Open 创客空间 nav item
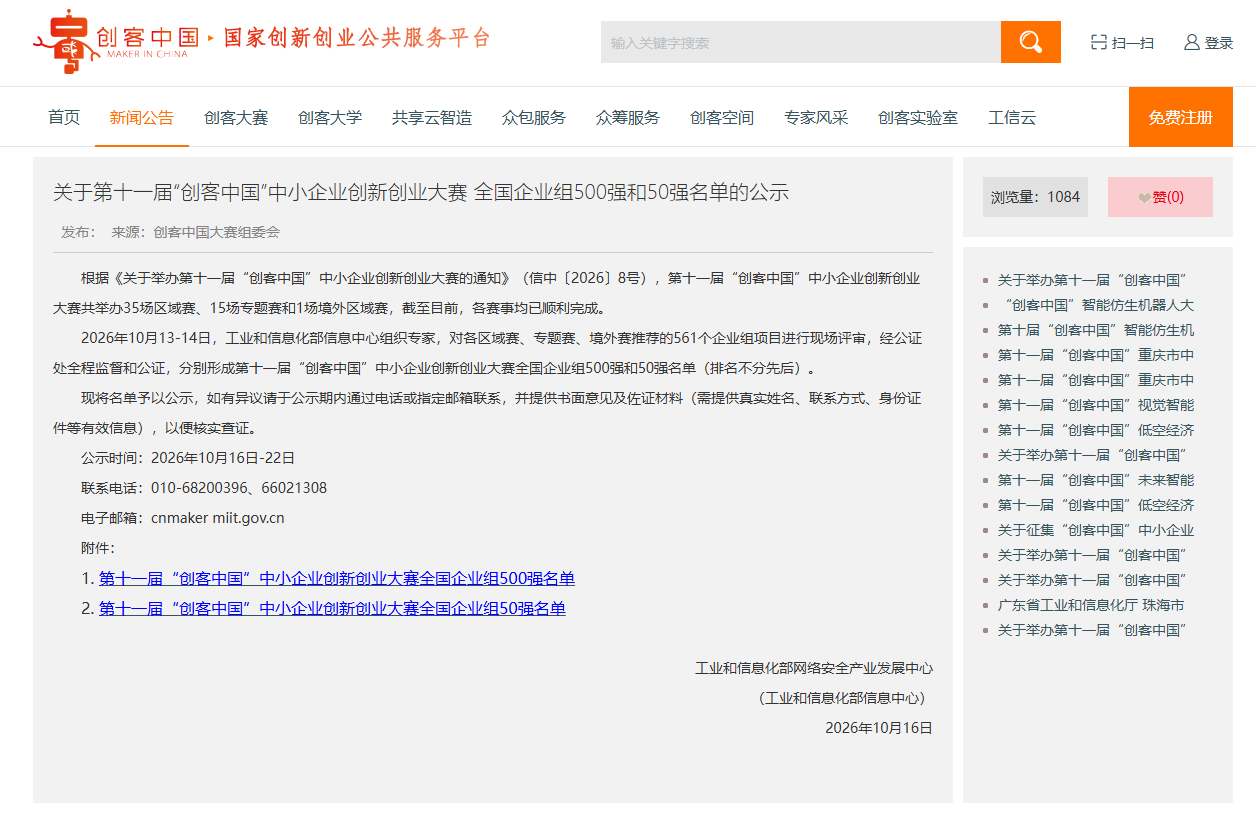1256x820 pixels. point(722,117)
